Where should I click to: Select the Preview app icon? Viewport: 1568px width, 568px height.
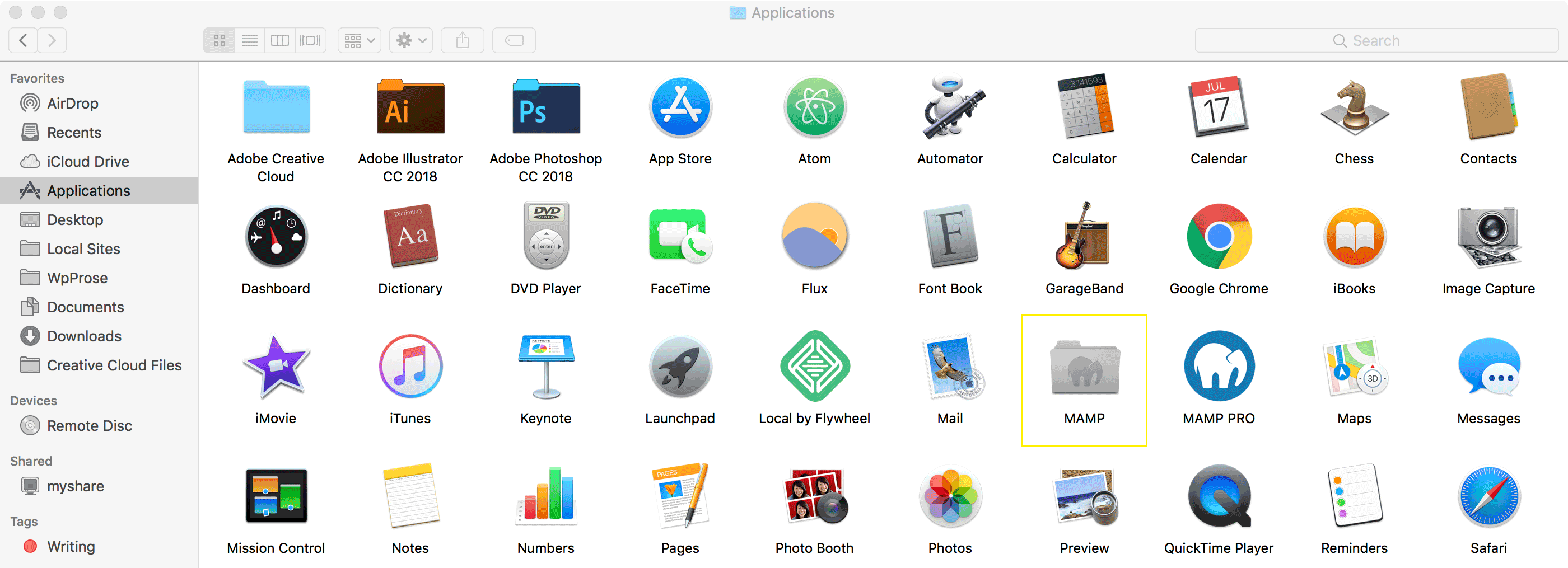1085,496
